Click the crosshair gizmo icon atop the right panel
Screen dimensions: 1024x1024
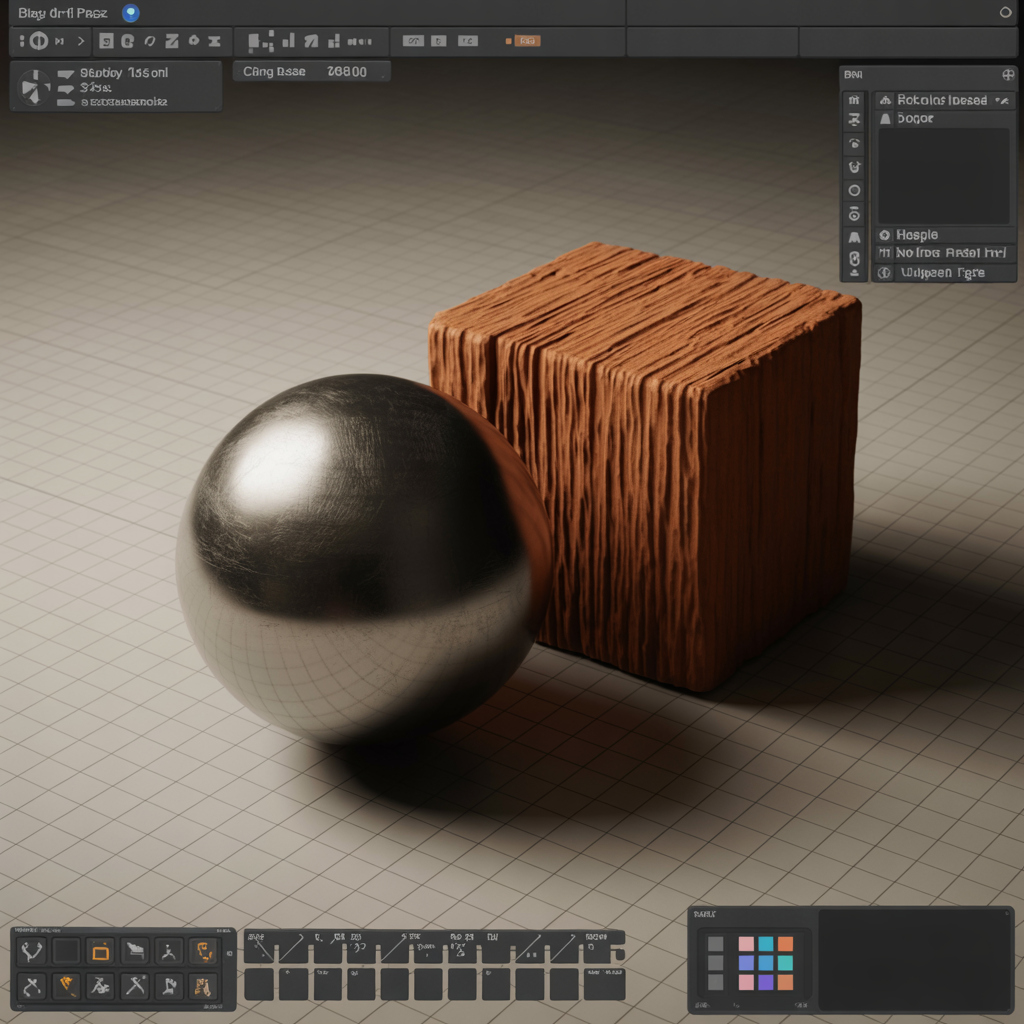[1007, 76]
